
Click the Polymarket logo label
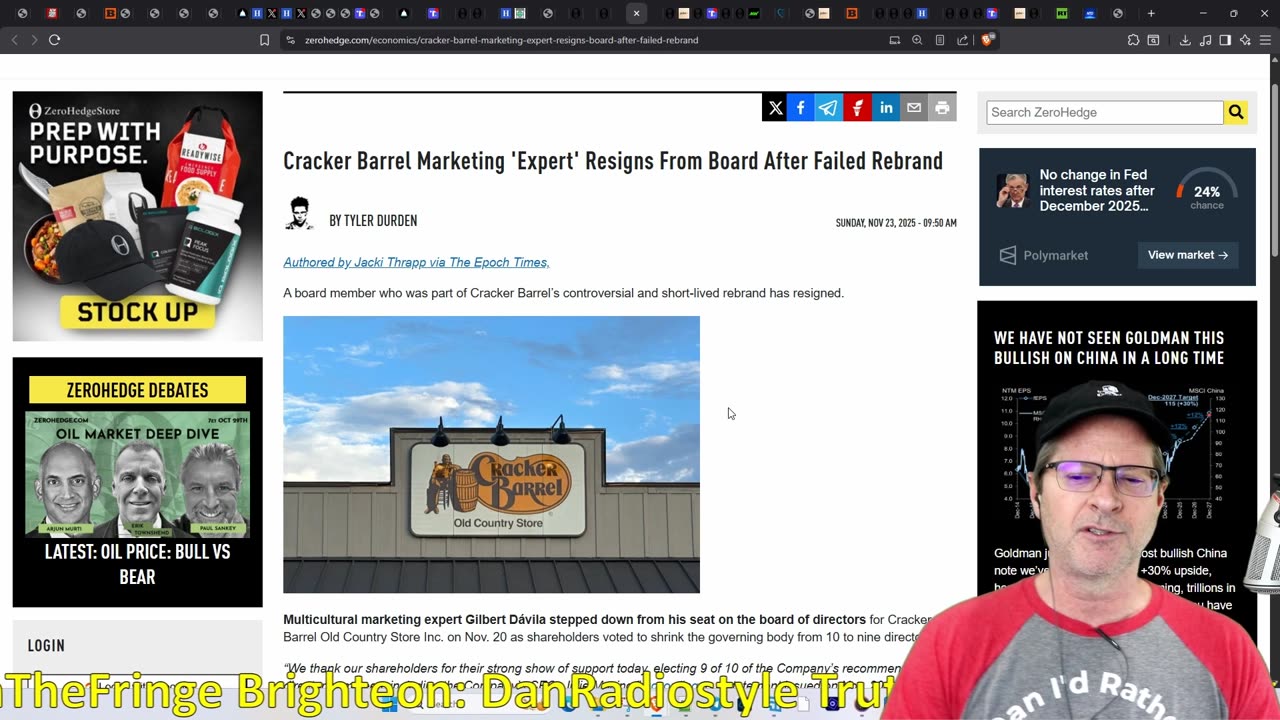click(1044, 255)
